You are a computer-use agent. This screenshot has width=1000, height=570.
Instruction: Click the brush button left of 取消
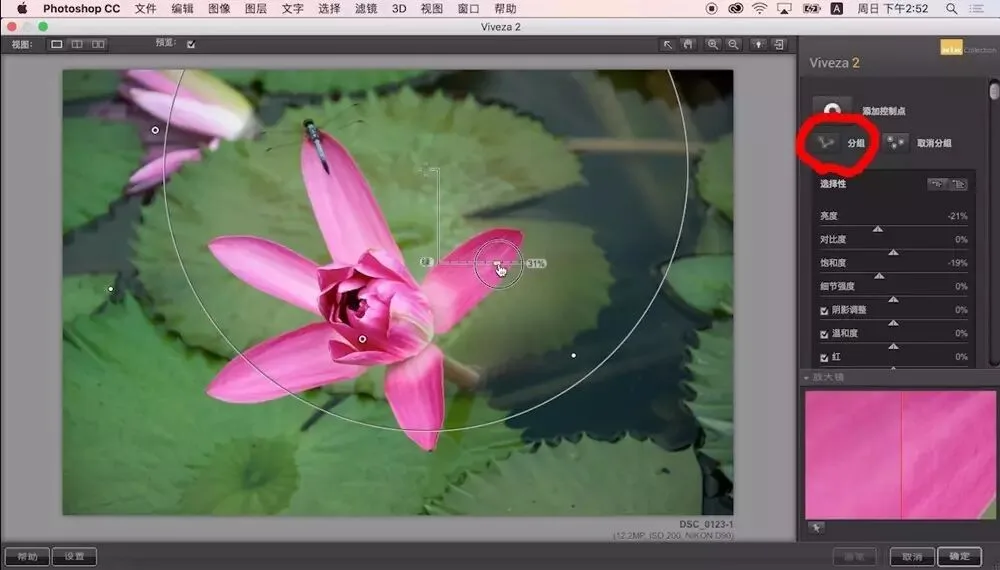[855, 557]
